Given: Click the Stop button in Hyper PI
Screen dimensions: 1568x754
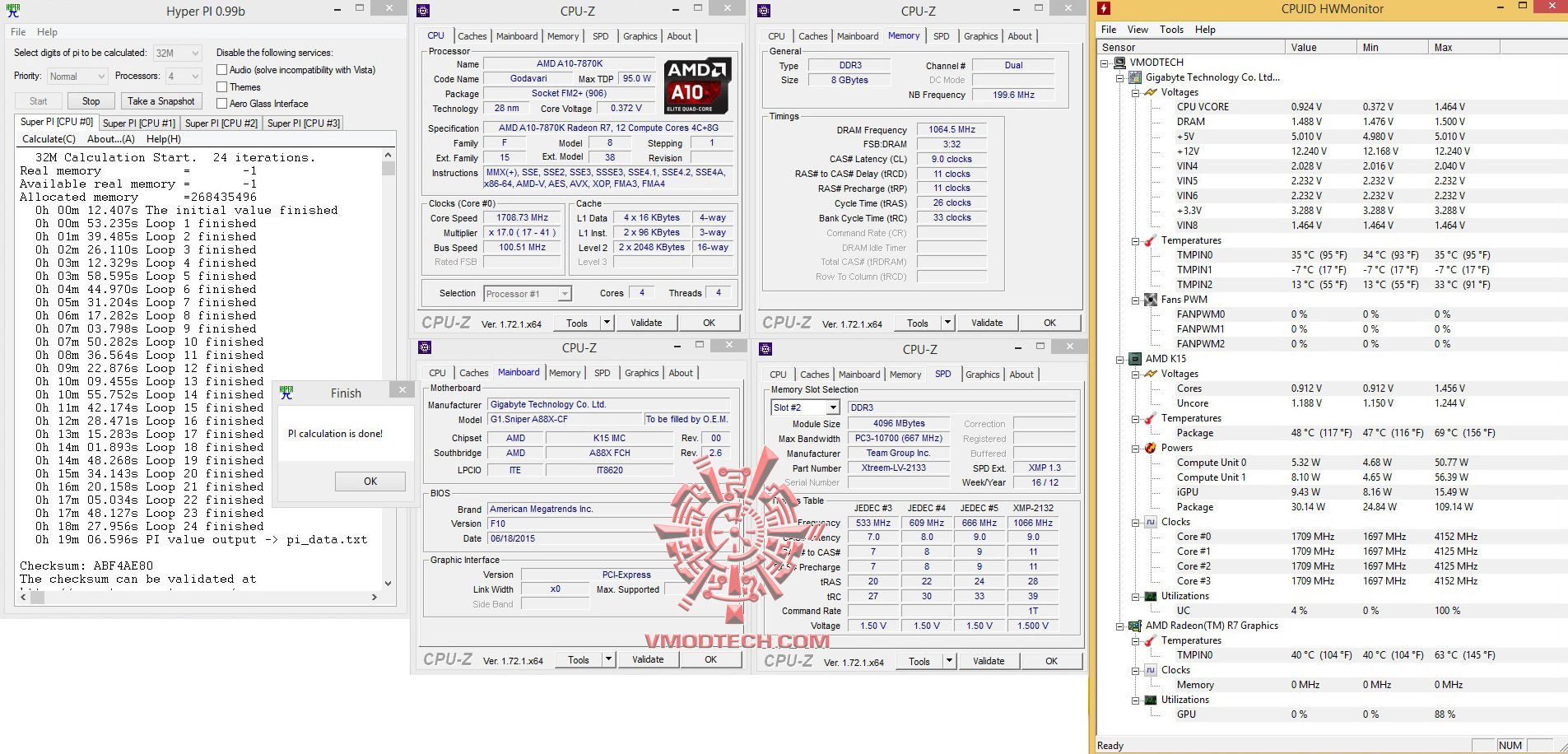Looking at the screenshot, I should [91, 101].
